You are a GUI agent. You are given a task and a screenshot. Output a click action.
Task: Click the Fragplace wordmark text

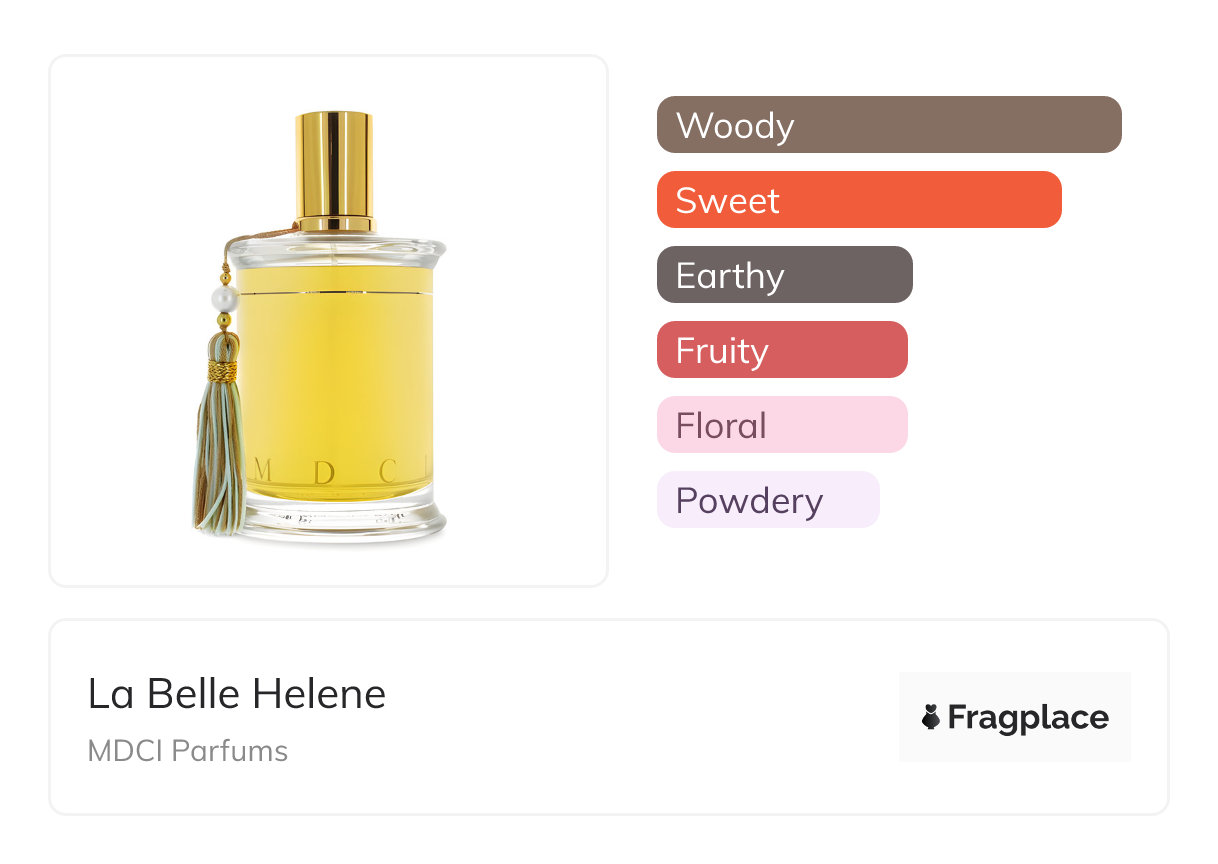click(x=1028, y=717)
